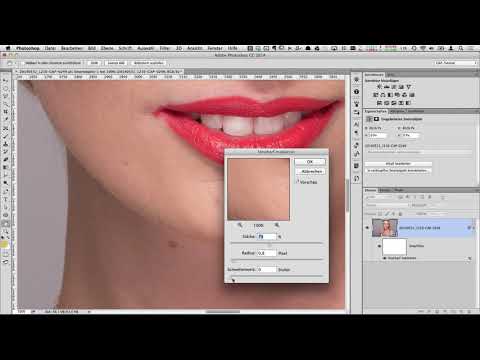The height and width of the screenshot is (360, 480).
Task: Select the Clone Stamp tool
Action: tap(6, 144)
